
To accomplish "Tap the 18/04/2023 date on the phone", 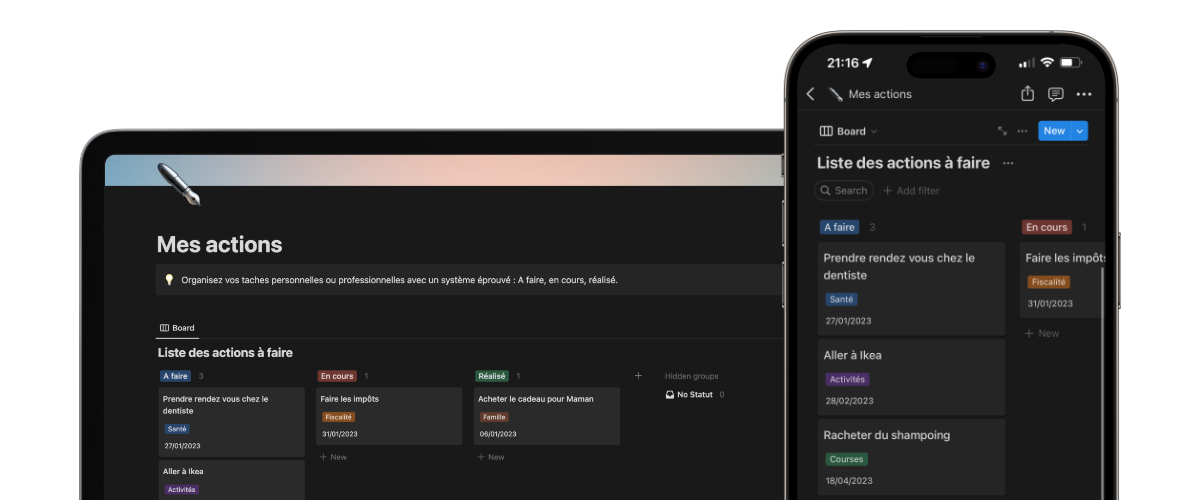I will (x=849, y=481).
